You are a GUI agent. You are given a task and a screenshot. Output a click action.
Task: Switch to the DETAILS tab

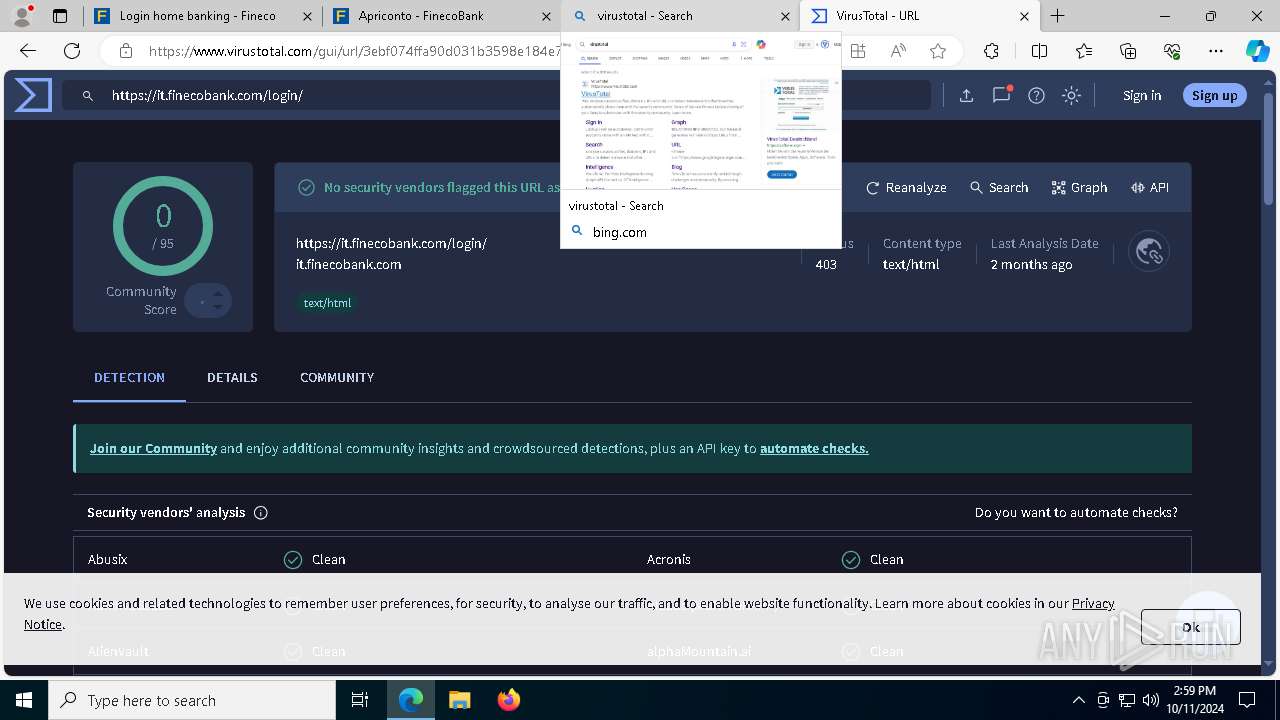232,377
